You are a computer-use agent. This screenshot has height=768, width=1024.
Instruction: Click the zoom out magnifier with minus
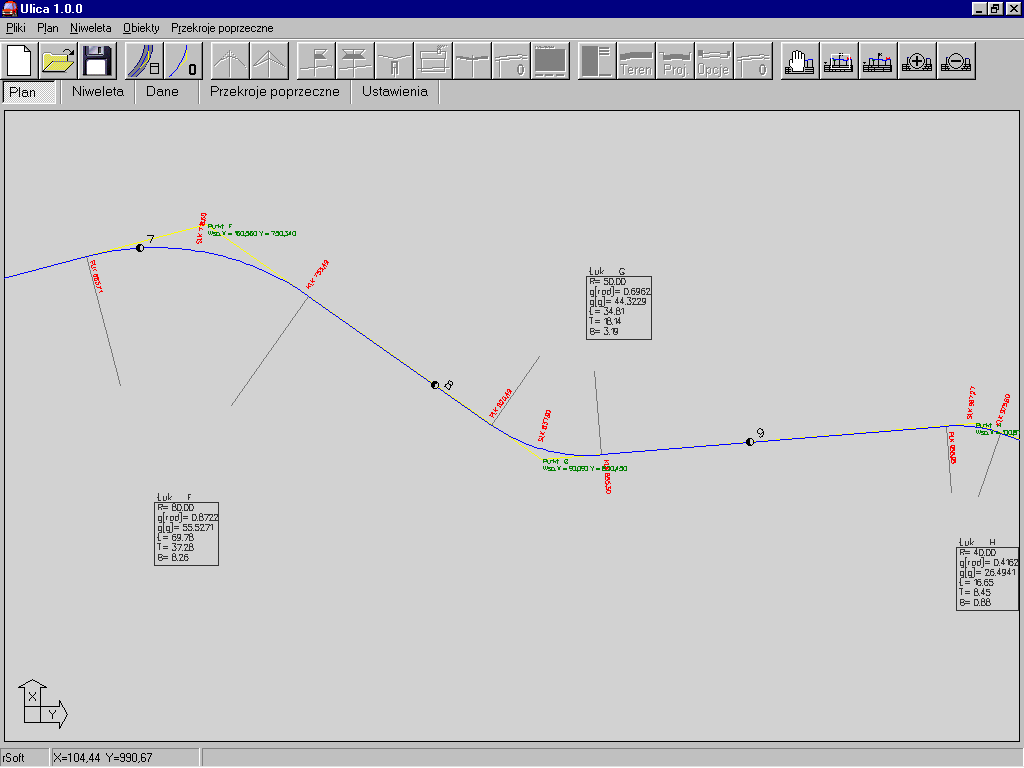pos(956,61)
